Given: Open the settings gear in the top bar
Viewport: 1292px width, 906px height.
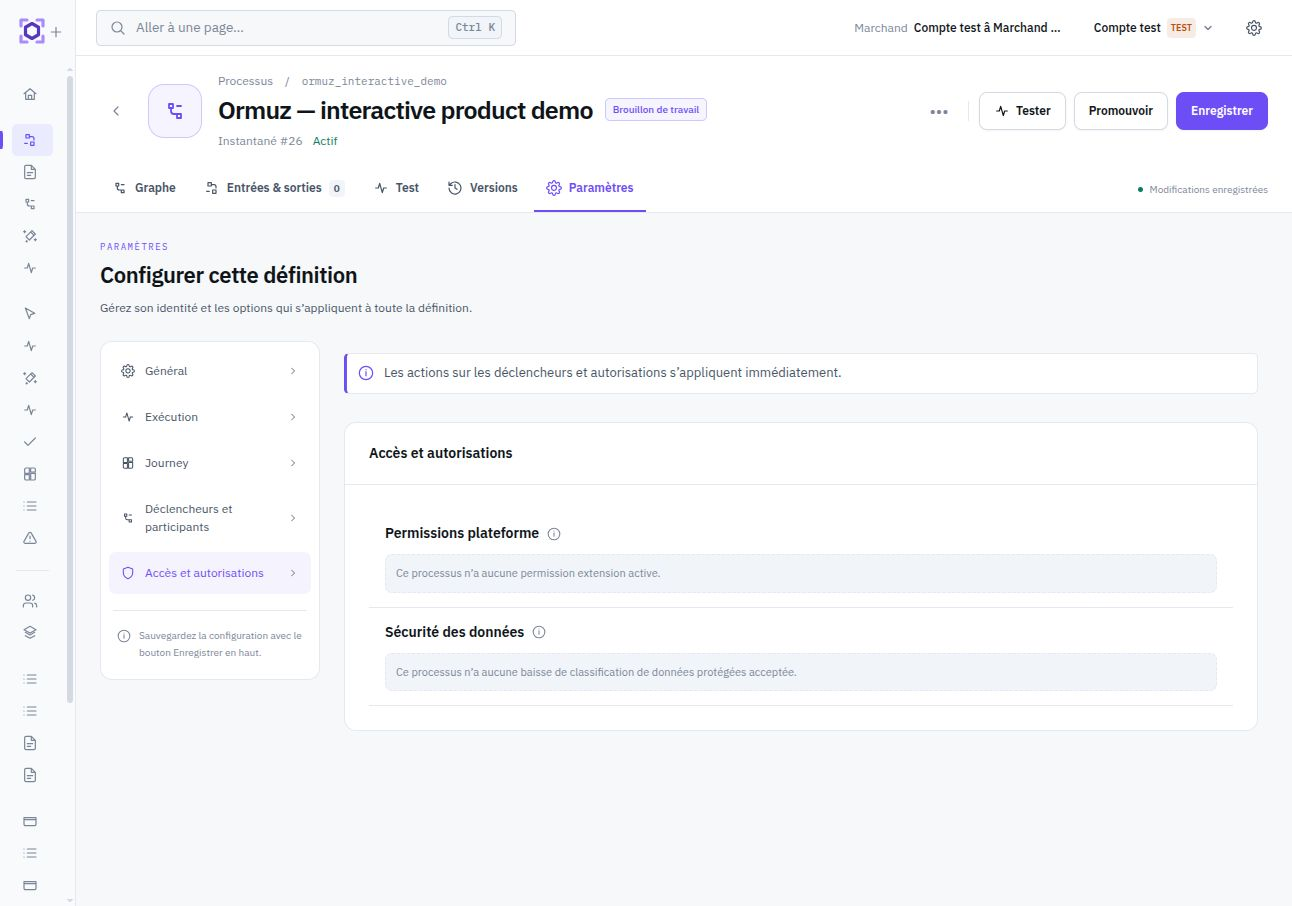Looking at the screenshot, I should (1254, 28).
